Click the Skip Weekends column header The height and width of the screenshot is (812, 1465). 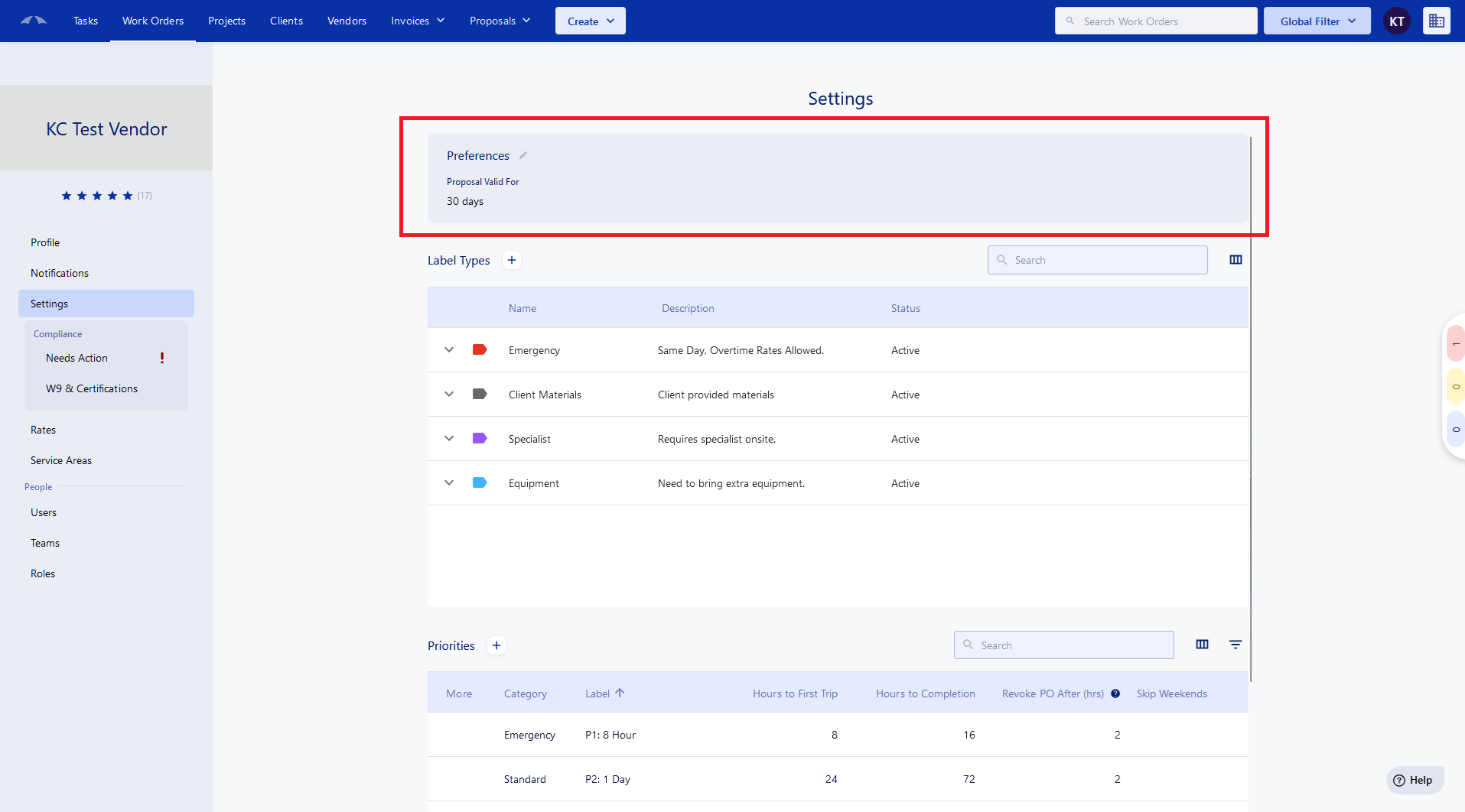tap(1172, 693)
